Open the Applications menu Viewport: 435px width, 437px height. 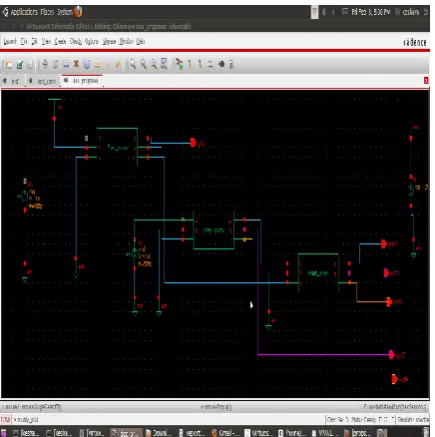pyautogui.click(x=24, y=12)
